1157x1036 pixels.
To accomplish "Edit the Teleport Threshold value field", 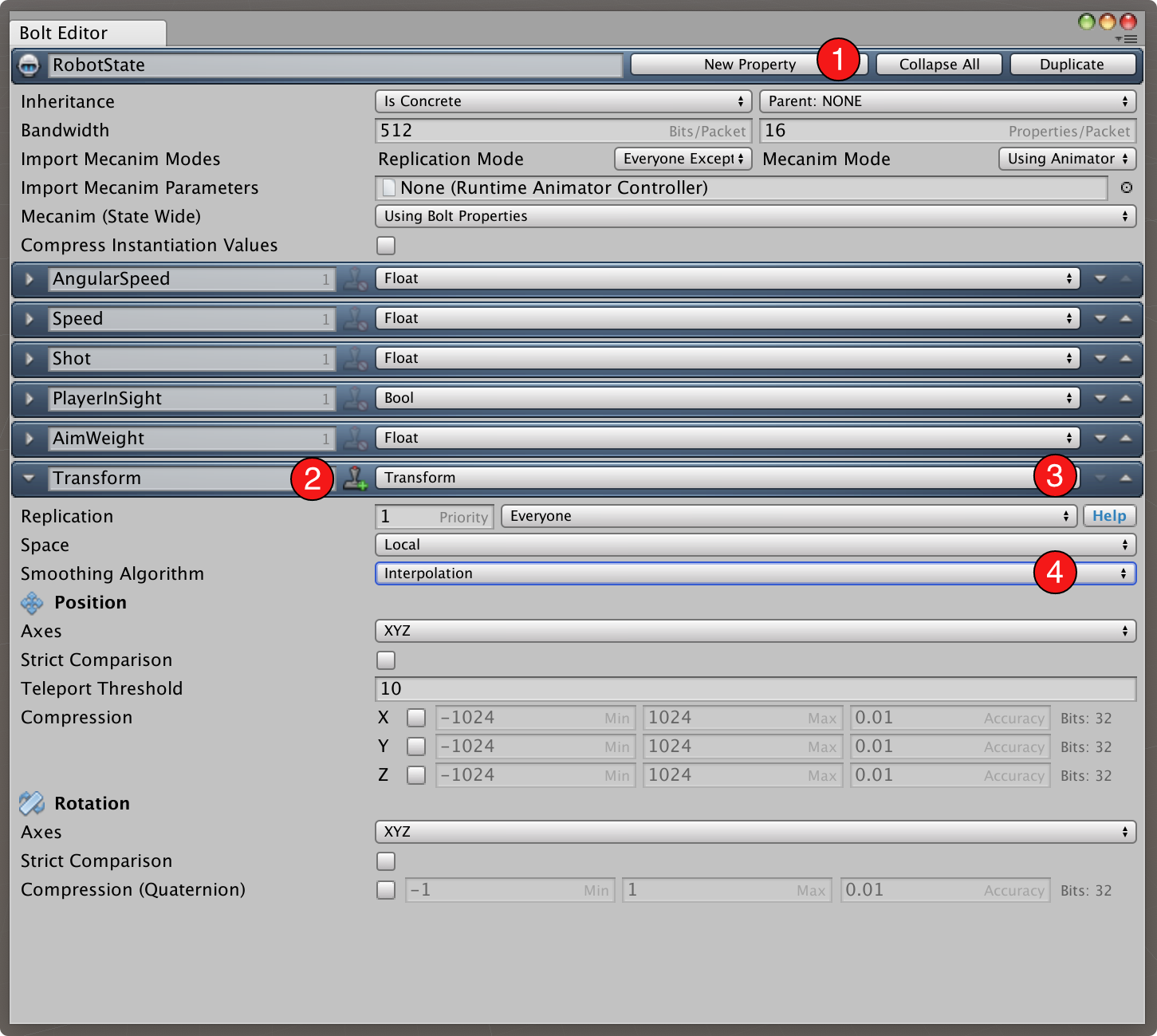I will tap(756, 688).
